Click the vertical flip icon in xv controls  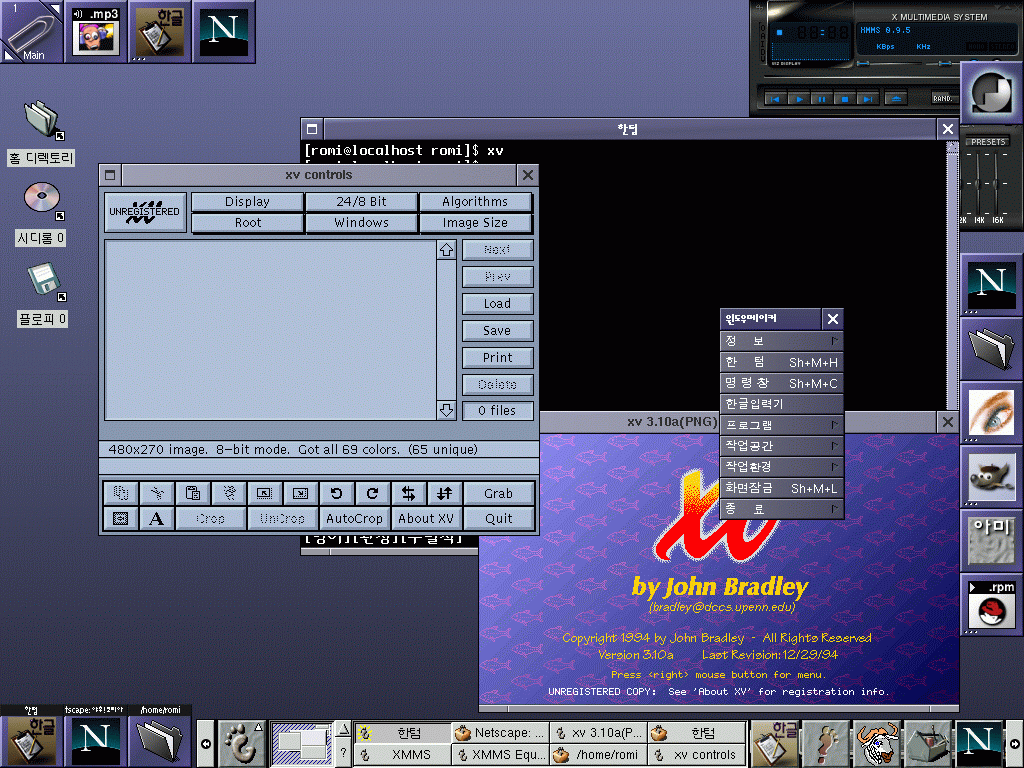pyautogui.click(x=444, y=493)
